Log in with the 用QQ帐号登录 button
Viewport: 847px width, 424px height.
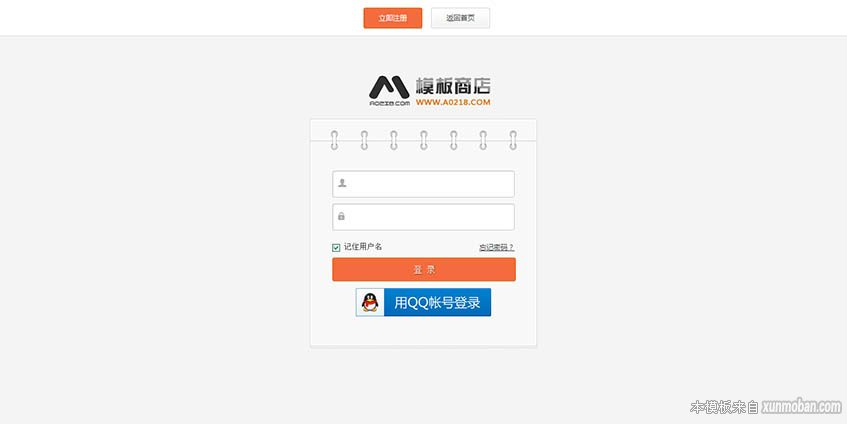click(424, 302)
